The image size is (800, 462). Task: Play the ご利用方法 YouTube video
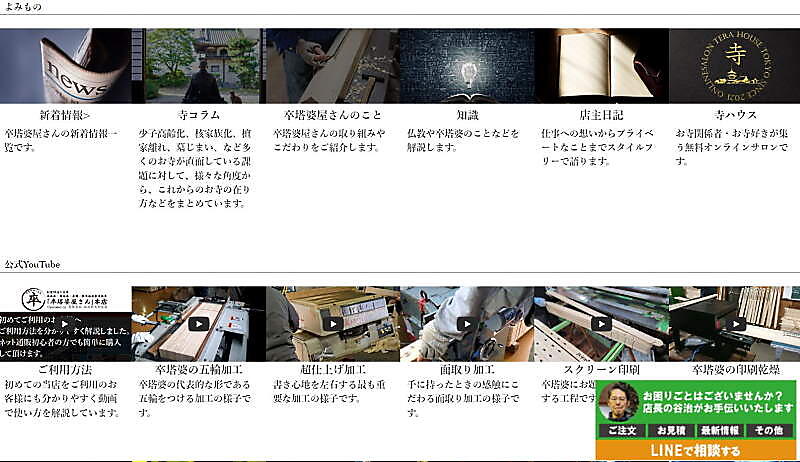point(66,324)
